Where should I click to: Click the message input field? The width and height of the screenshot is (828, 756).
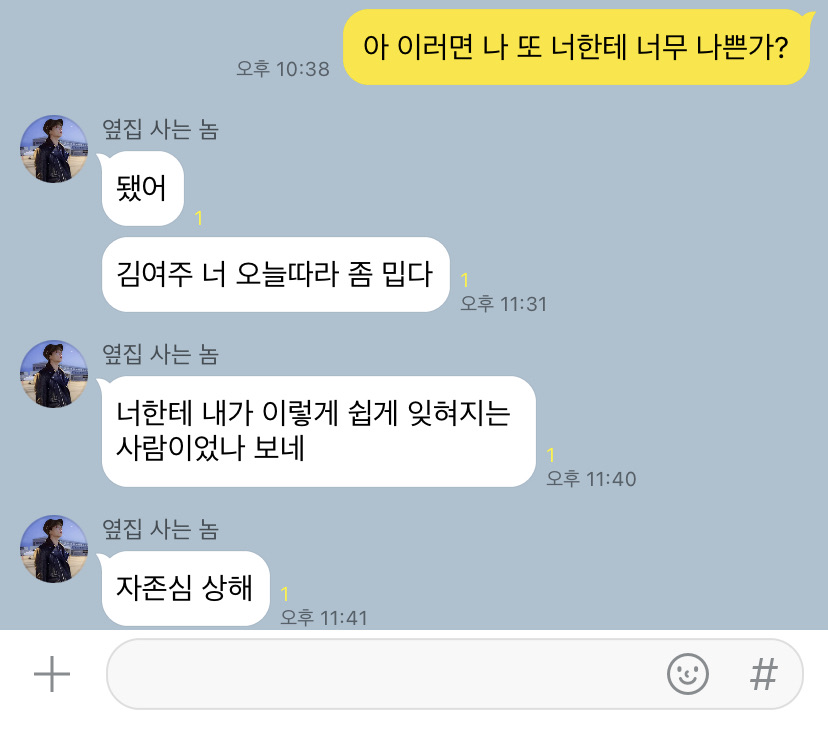(455, 674)
